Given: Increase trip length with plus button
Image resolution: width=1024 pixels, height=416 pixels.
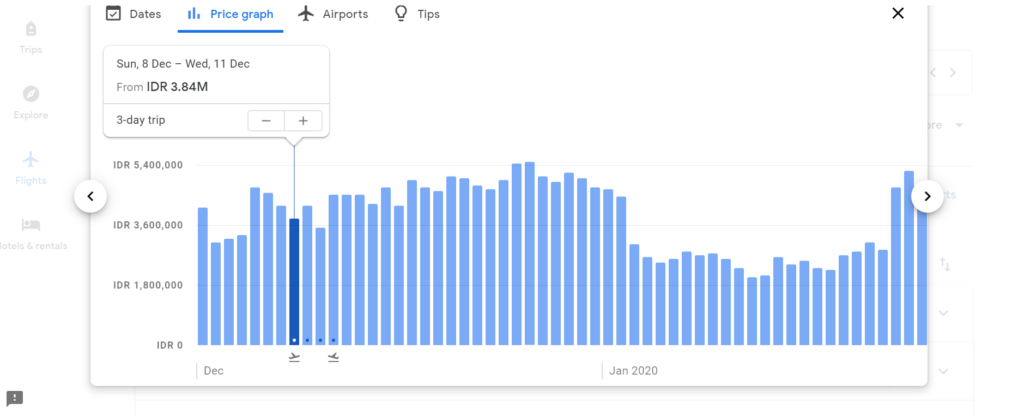Looking at the screenshot, I should (x=303, y=121).
